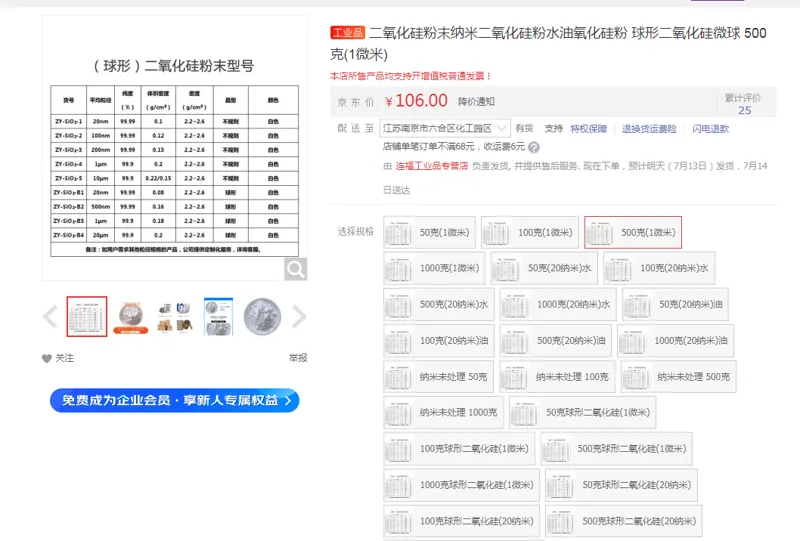Screen dimensions: 800x541
Task: Click the main product specification image
Action: click(x=174, y=148)
